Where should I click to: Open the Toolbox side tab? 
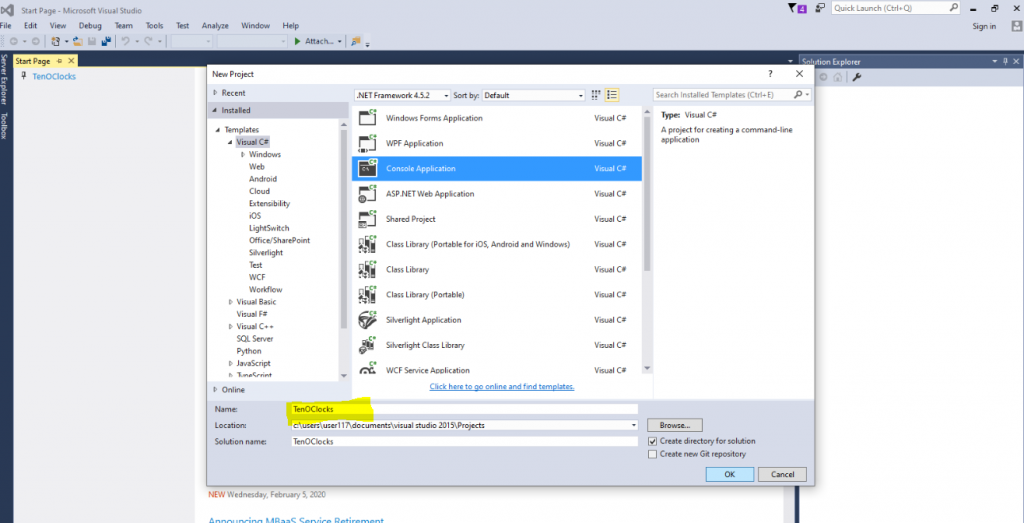(x=4, y=125)
